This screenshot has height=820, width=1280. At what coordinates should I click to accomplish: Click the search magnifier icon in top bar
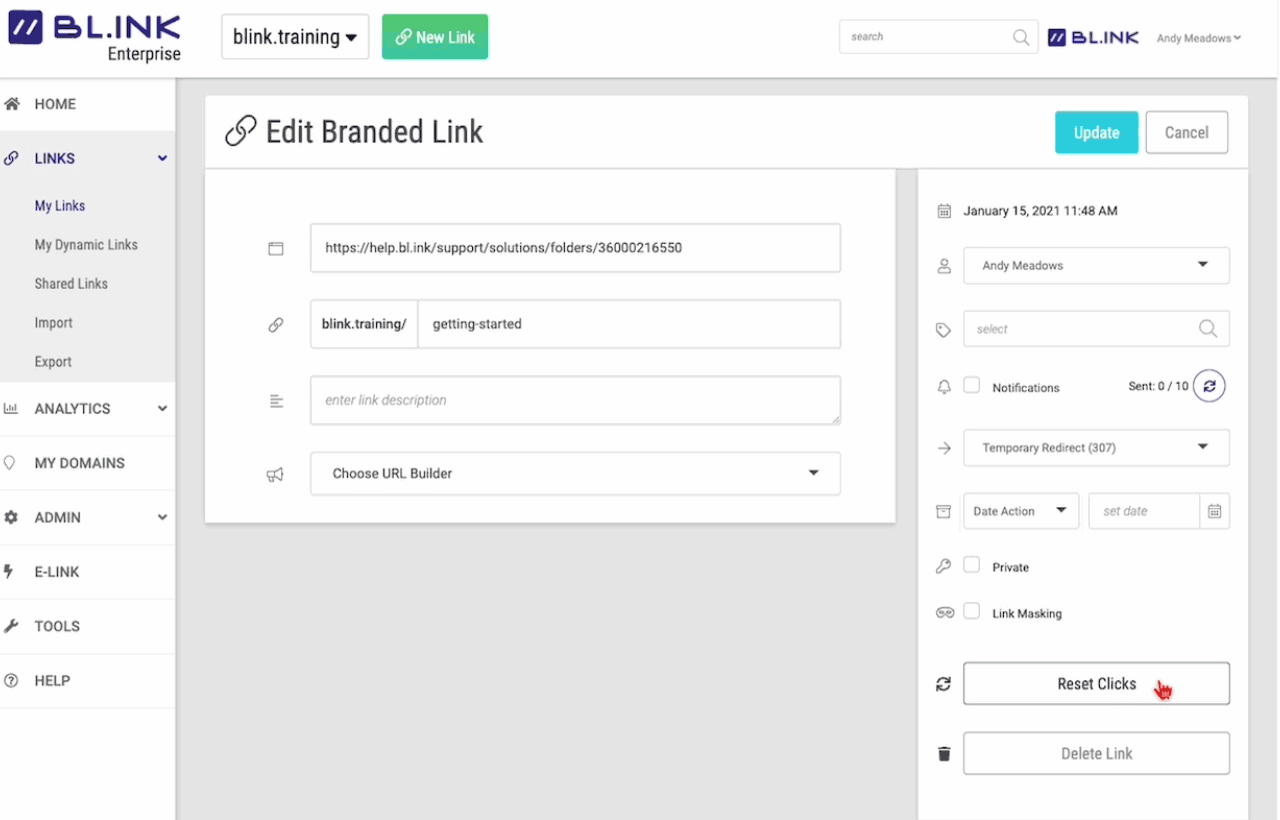[x=1021, y=36]
